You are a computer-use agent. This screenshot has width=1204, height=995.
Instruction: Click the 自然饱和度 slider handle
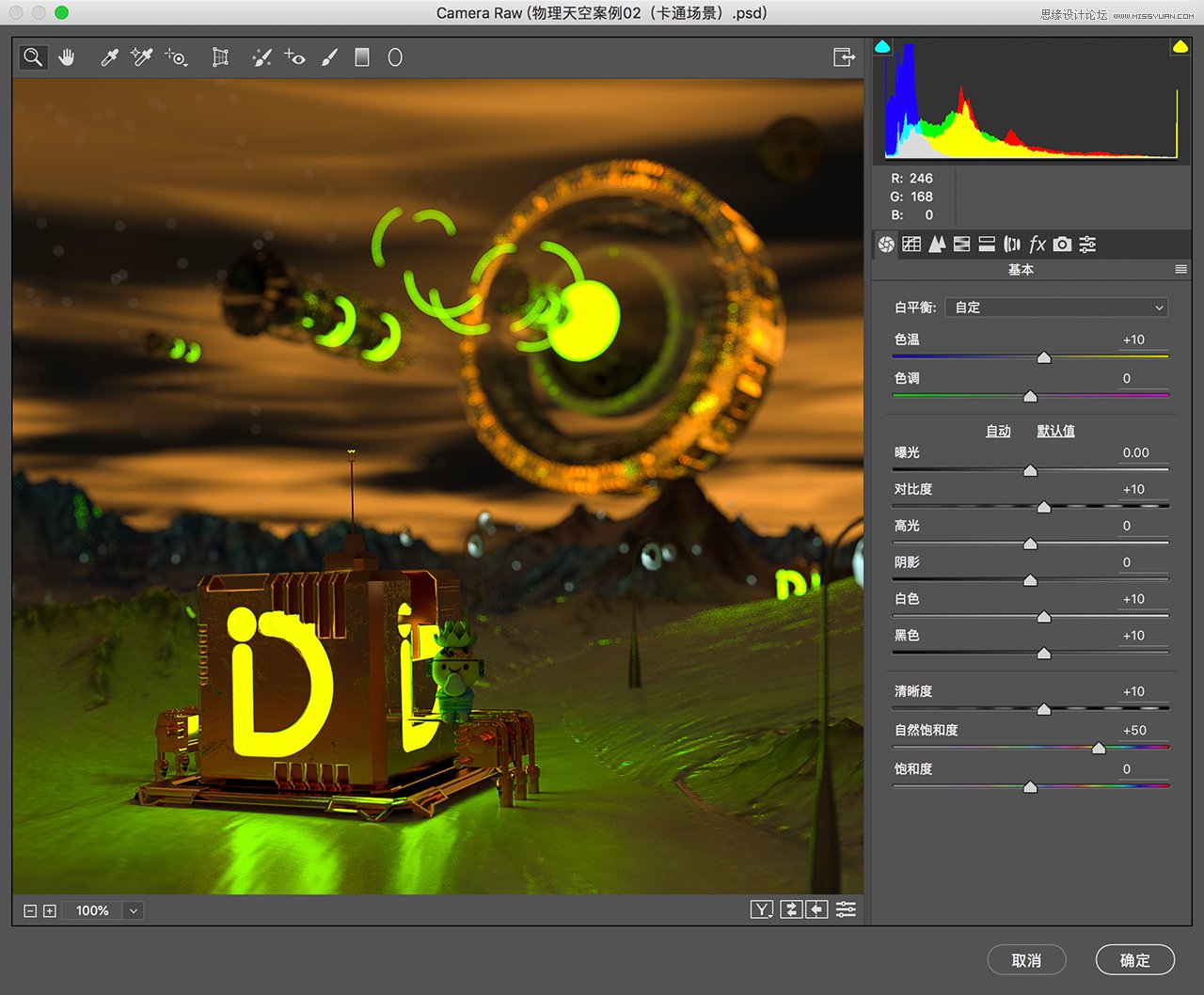tap(1098, 748)
